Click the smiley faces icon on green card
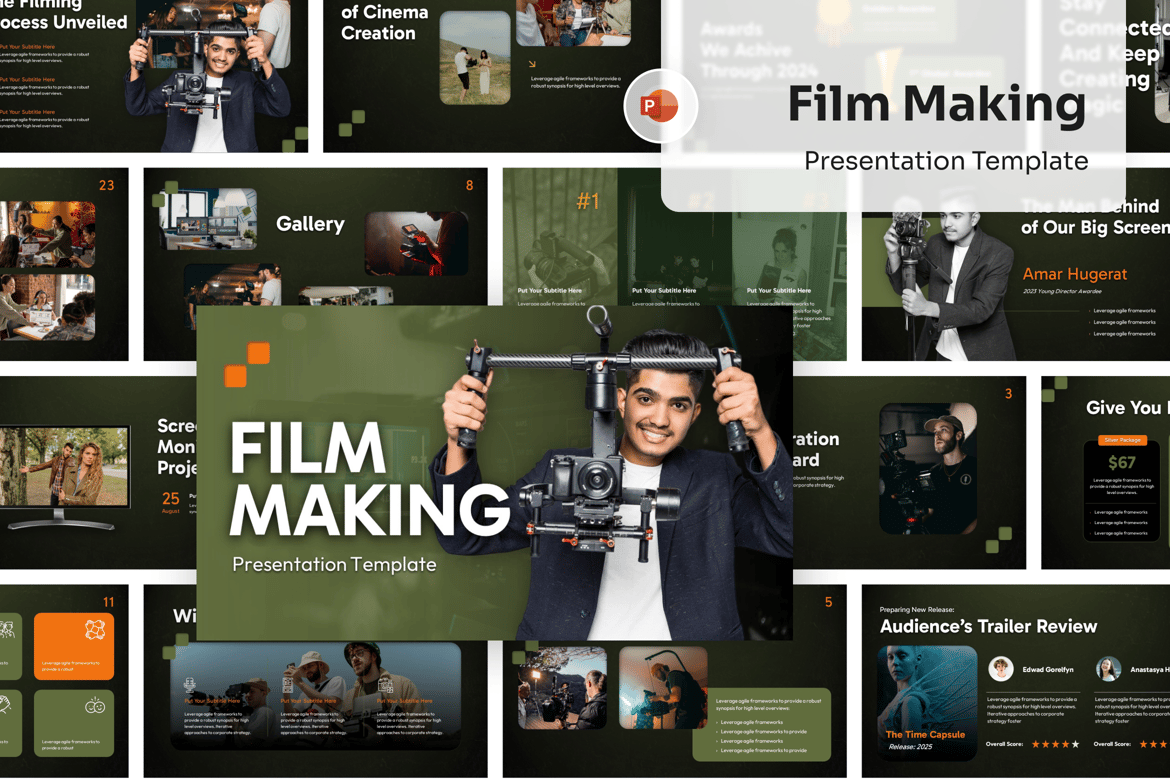Screen dimensions: 1170x780 tap(95, 706)
